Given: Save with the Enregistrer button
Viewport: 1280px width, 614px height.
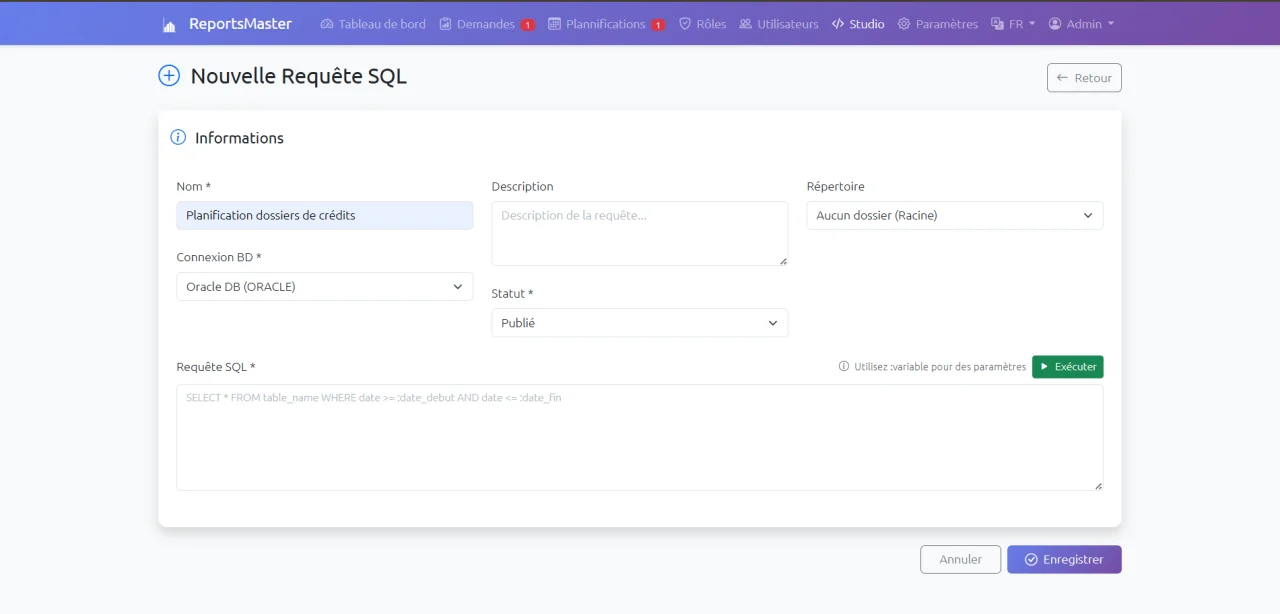Looking at the screenshot, I should pos(1064,559).
